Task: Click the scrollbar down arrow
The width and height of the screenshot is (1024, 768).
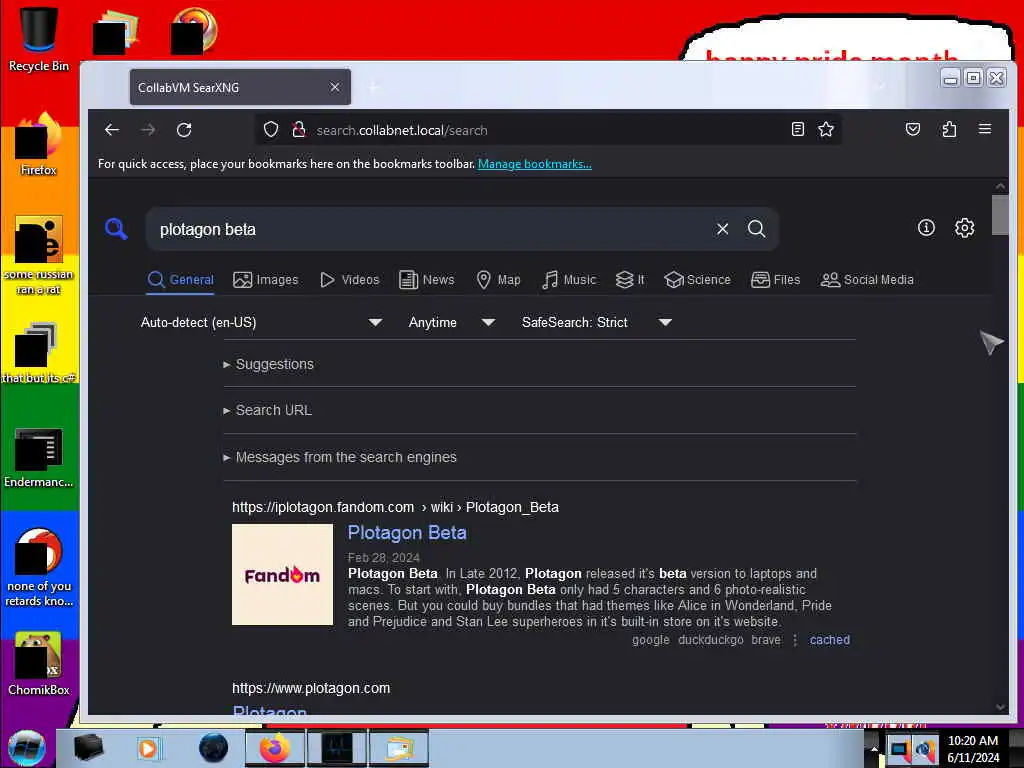Action: click(x=1000, y=707)
